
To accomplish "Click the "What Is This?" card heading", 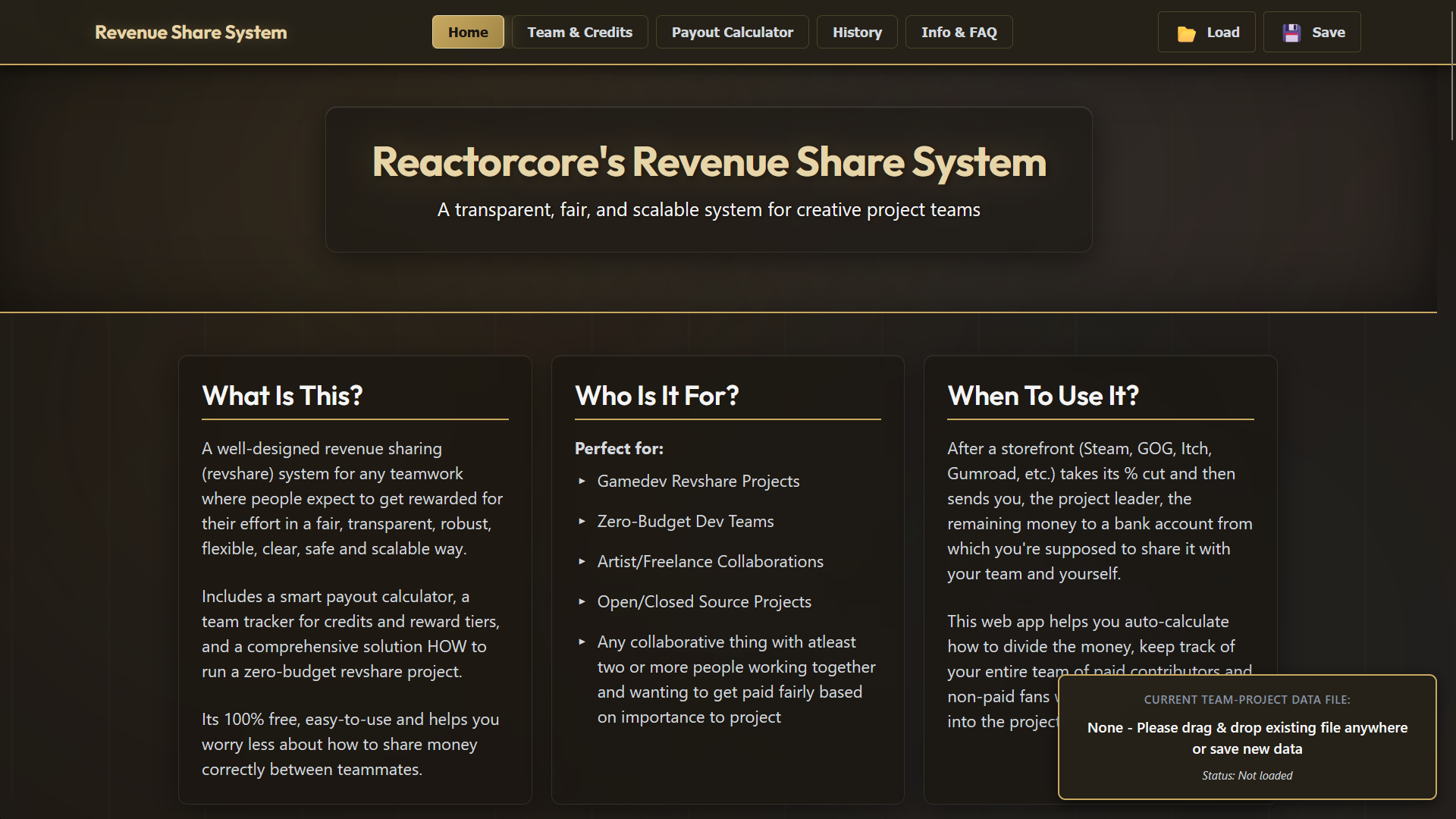I will coord(282,395).
